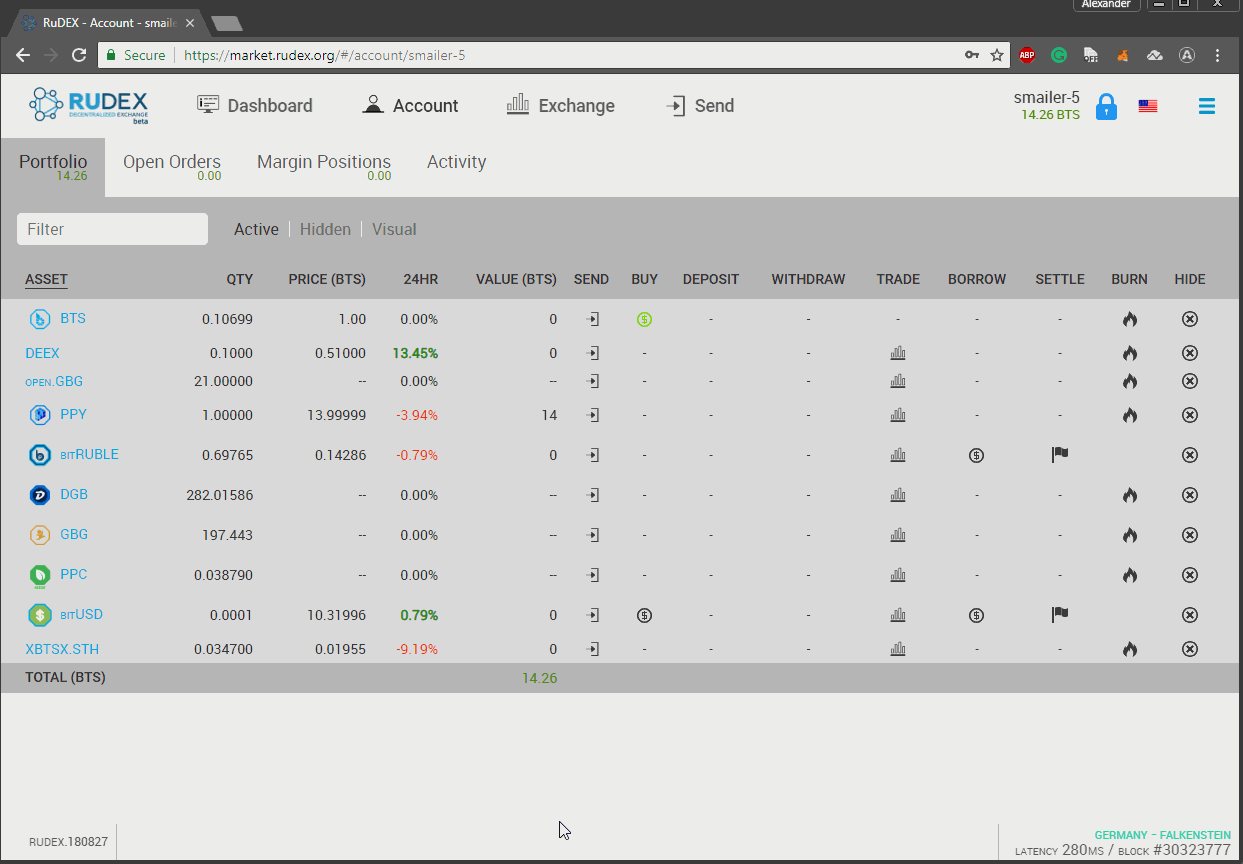Open the trade chart for PPY

(x=898, y=415)
